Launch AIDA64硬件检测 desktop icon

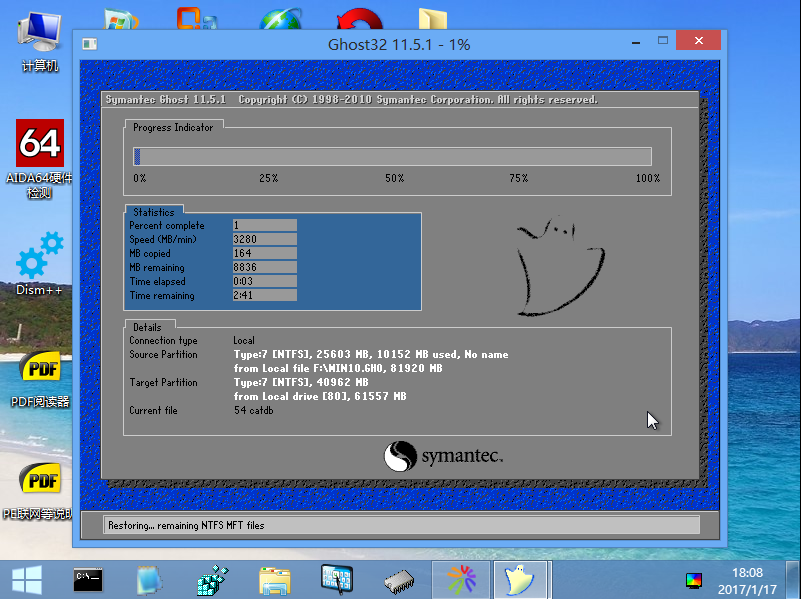point(39,158)
